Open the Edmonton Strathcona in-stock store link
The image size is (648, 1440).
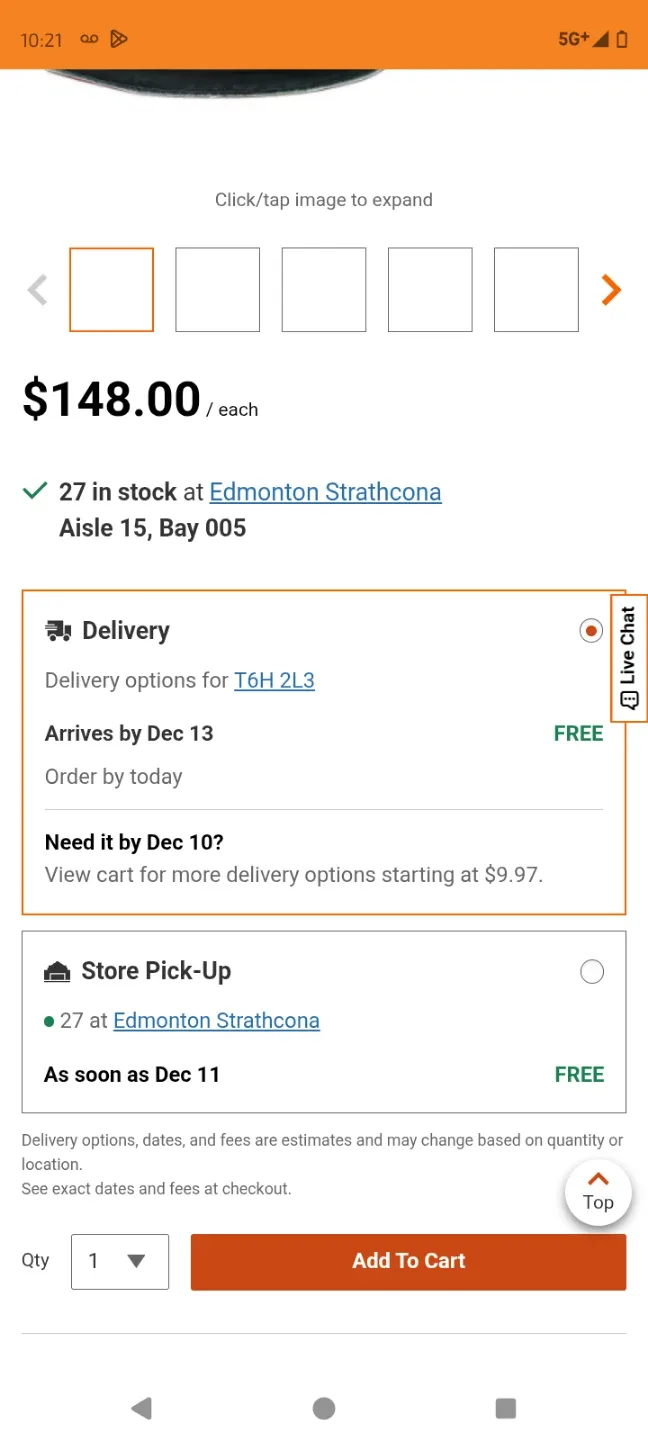(325, 492)
